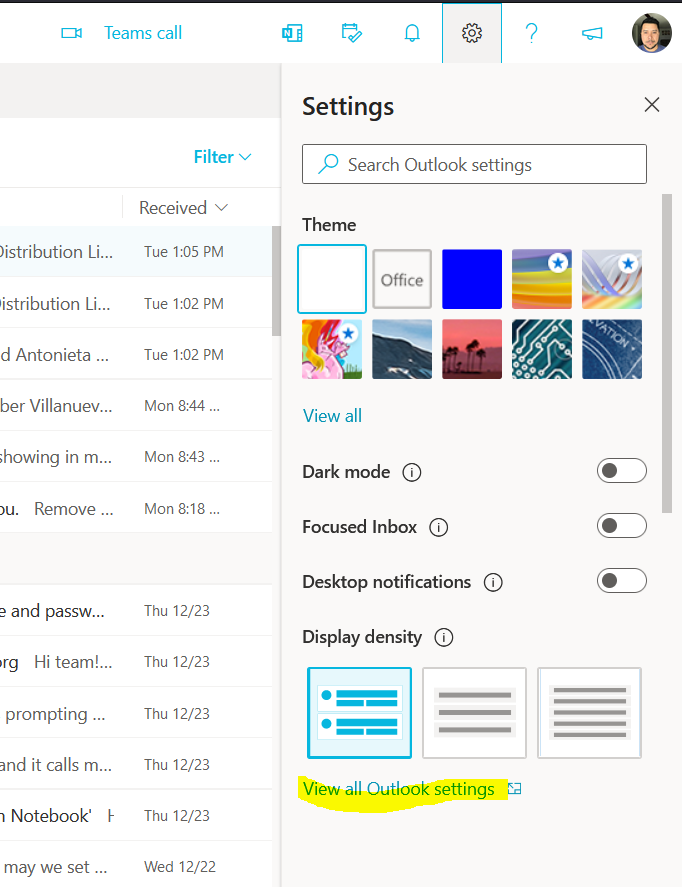Select the compact display density option
Viewport: 682px width, 887px height.
pyautogui.click(x=589, y=713)
